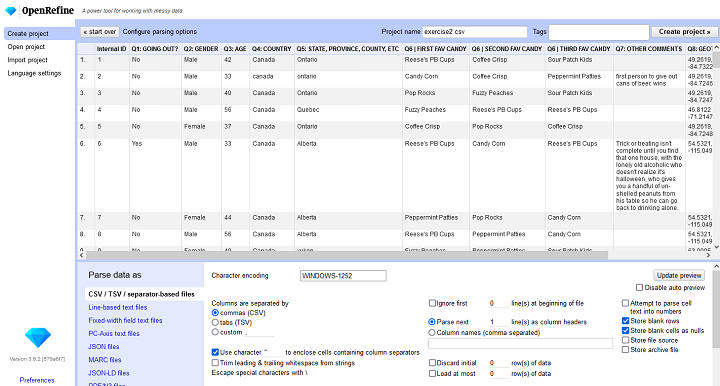The width and height of the screenshot is (720, 386).
Task: Click the Q7: OTHER COMMENTS column header
Action: click(649, 49)
